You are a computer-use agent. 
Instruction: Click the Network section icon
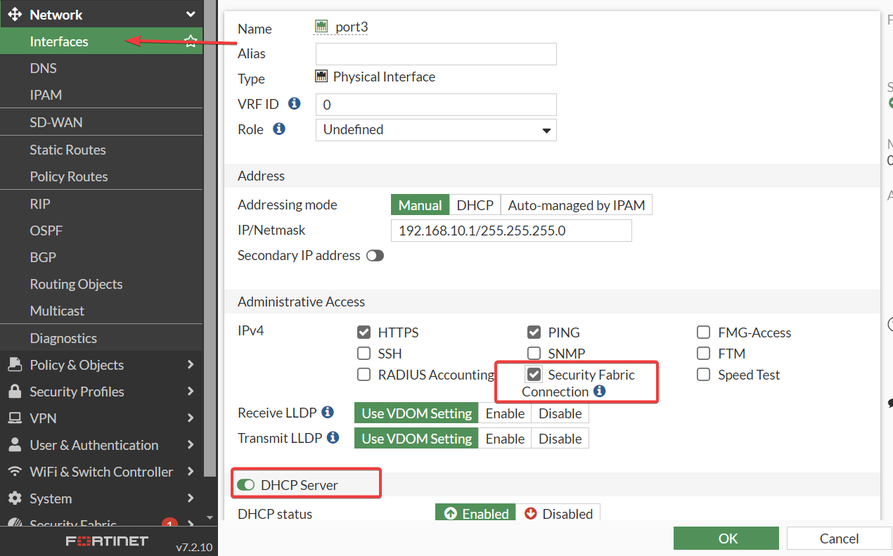[14, 15]
